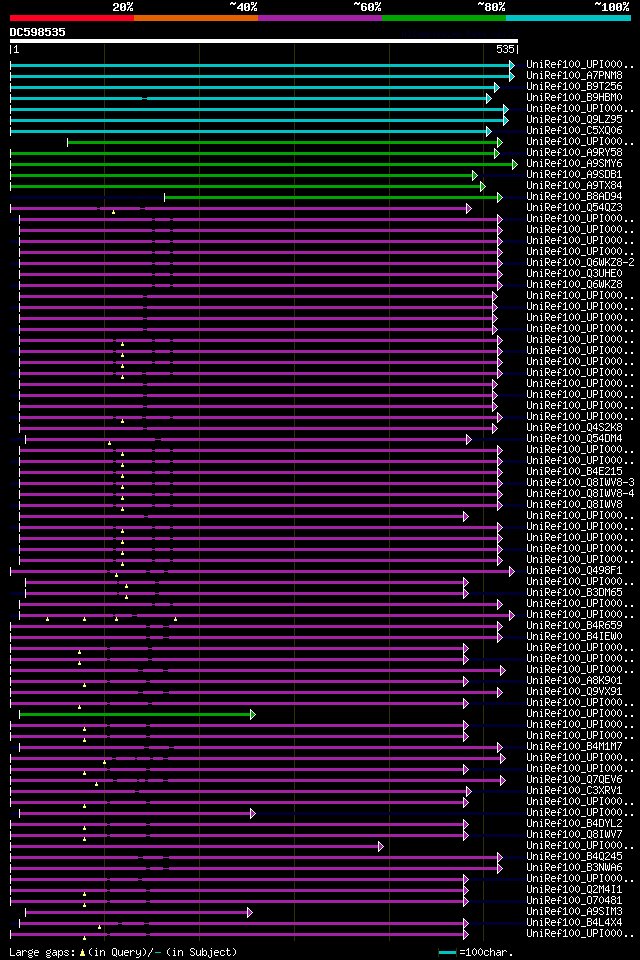This screenshot has height=960, width=640.
Task: Click the cyan 100char scale bar in legend
Action: coord(447,953)
